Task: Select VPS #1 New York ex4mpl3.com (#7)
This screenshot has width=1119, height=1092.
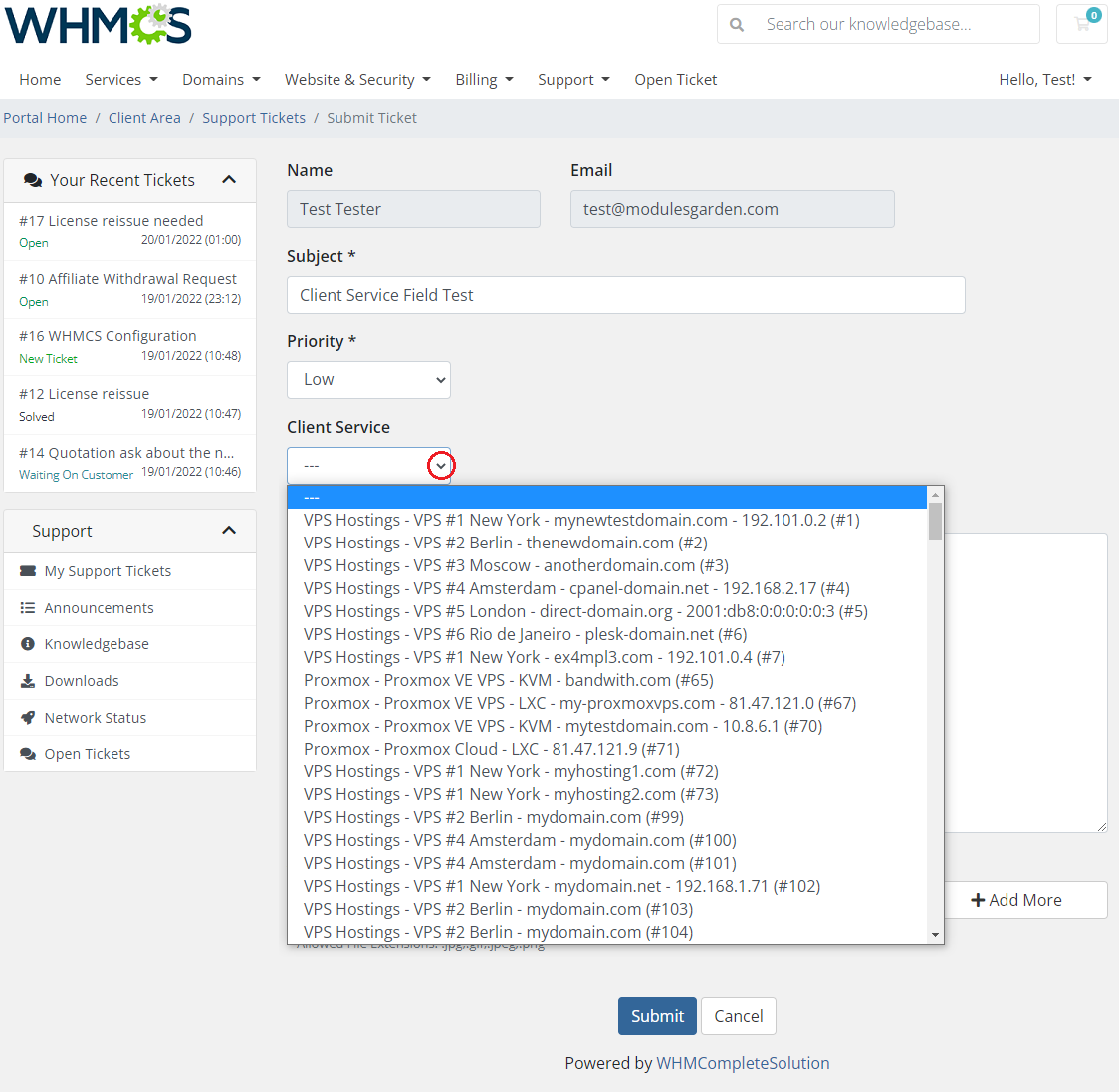Action: tap(606, 657)
